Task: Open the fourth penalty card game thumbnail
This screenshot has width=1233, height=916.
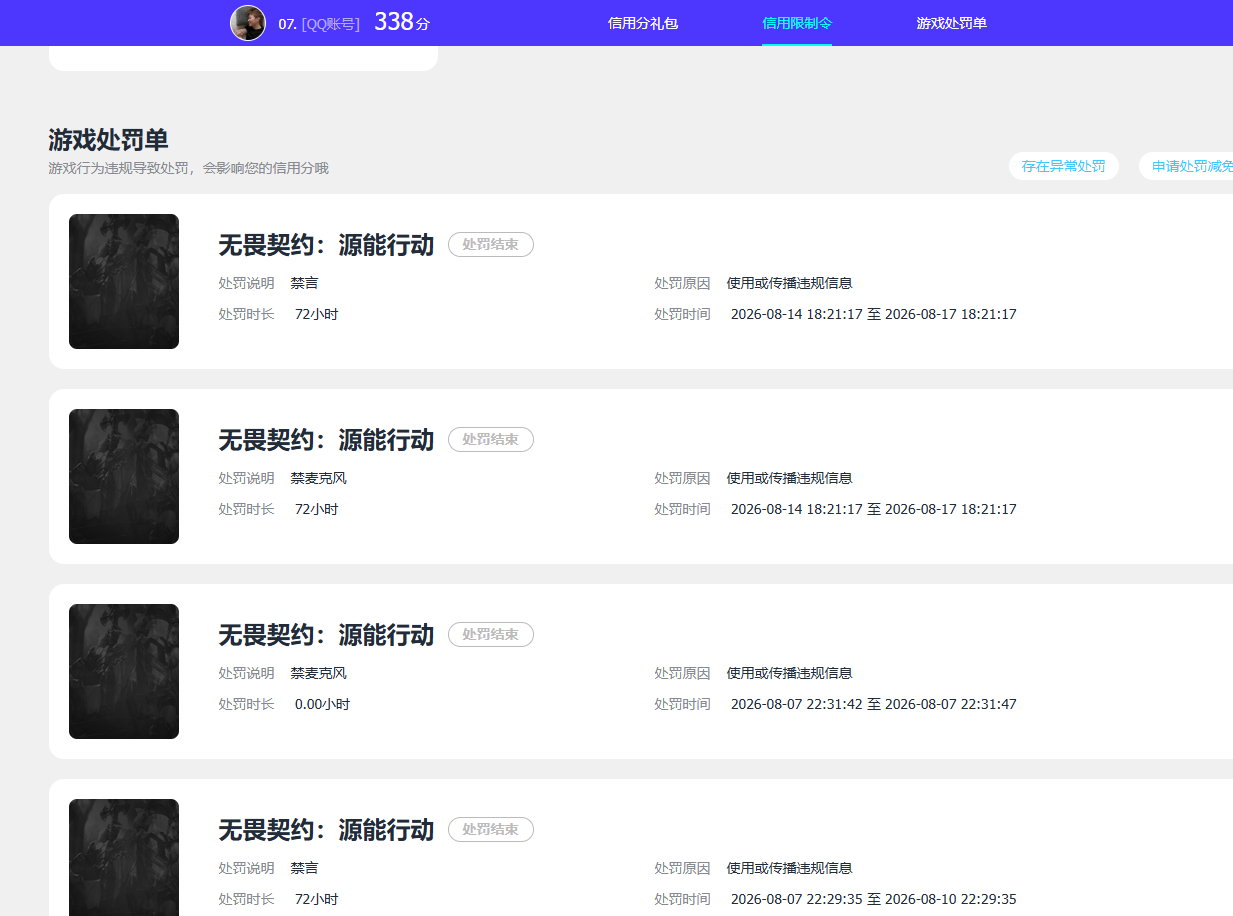Action: (124, 857)
